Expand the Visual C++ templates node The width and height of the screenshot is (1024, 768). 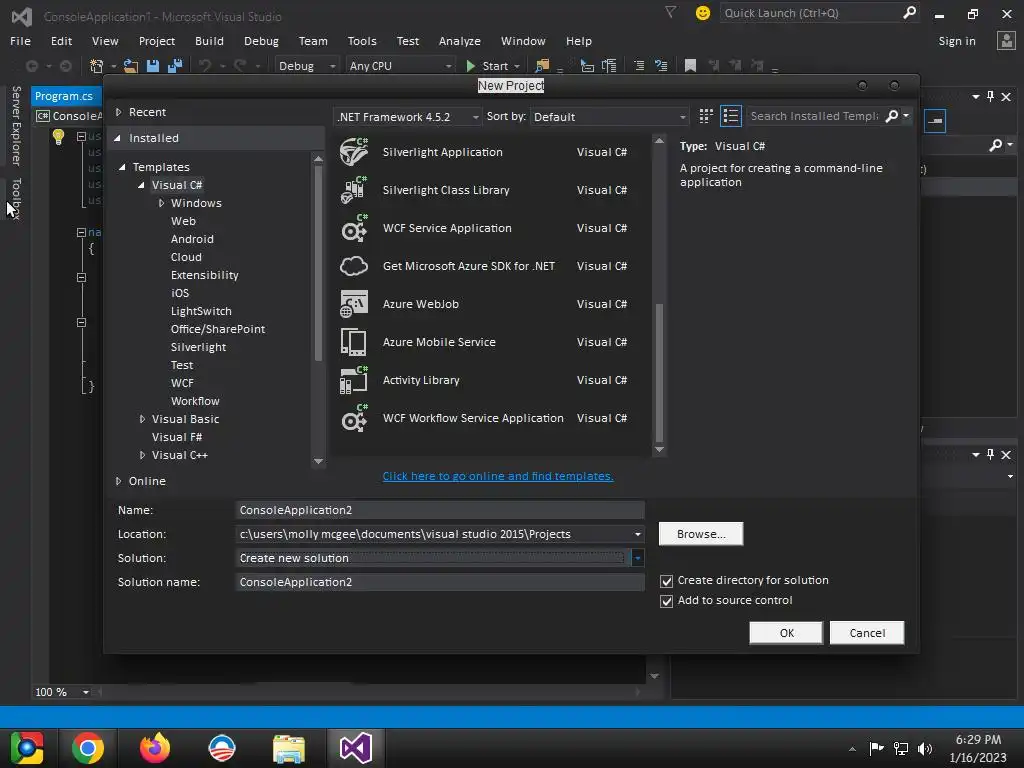[142, 455]
